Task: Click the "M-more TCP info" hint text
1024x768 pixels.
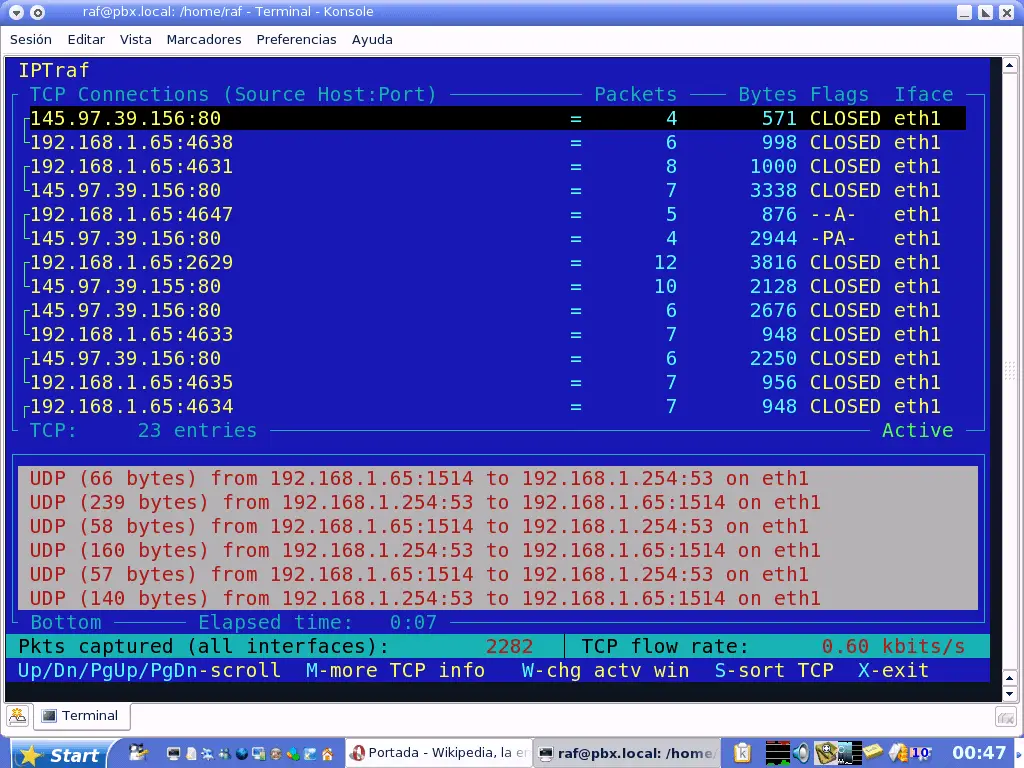Action: (x=396, y=671)
